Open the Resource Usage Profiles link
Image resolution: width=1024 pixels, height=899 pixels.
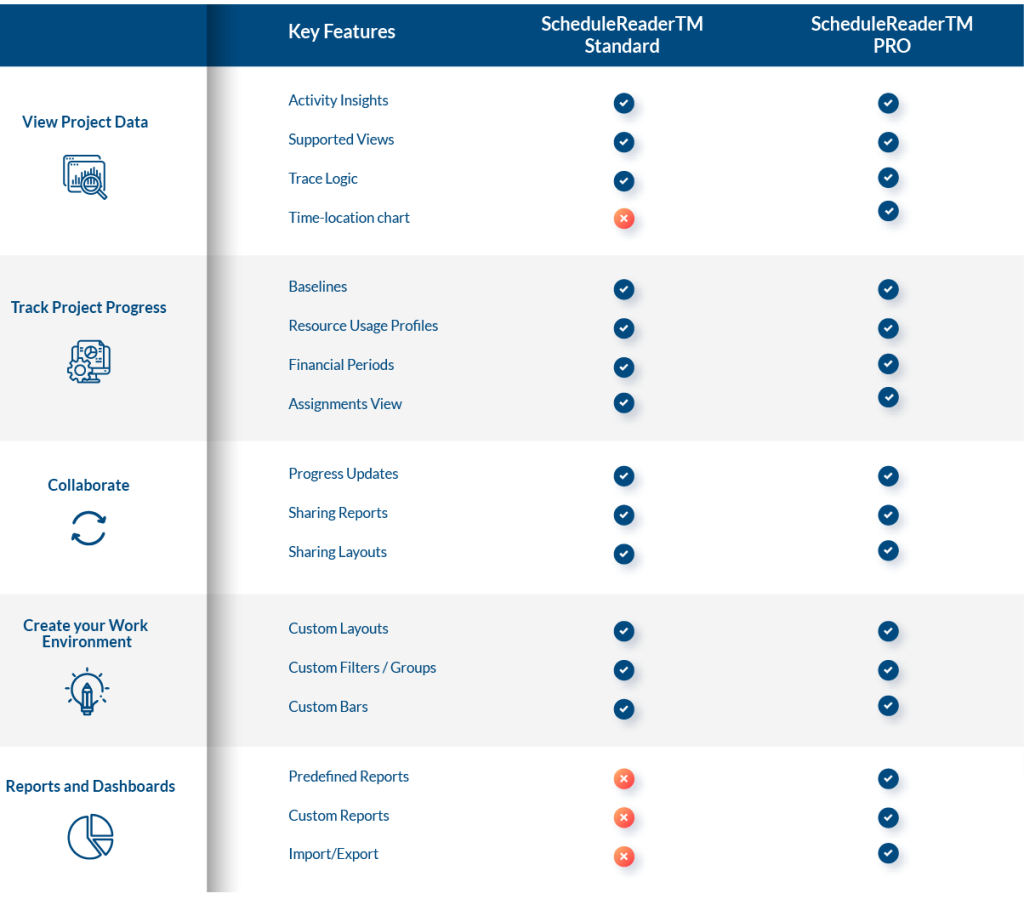point(363,325)
